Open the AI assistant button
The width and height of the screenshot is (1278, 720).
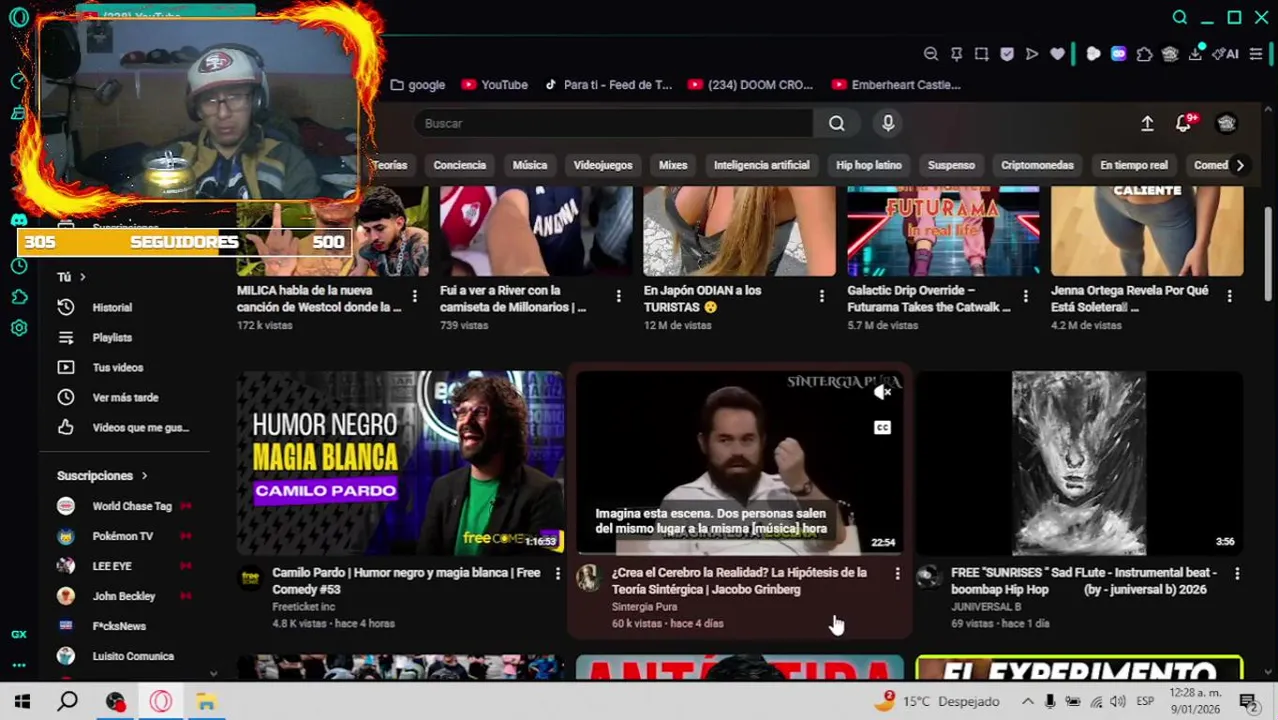1226,54
